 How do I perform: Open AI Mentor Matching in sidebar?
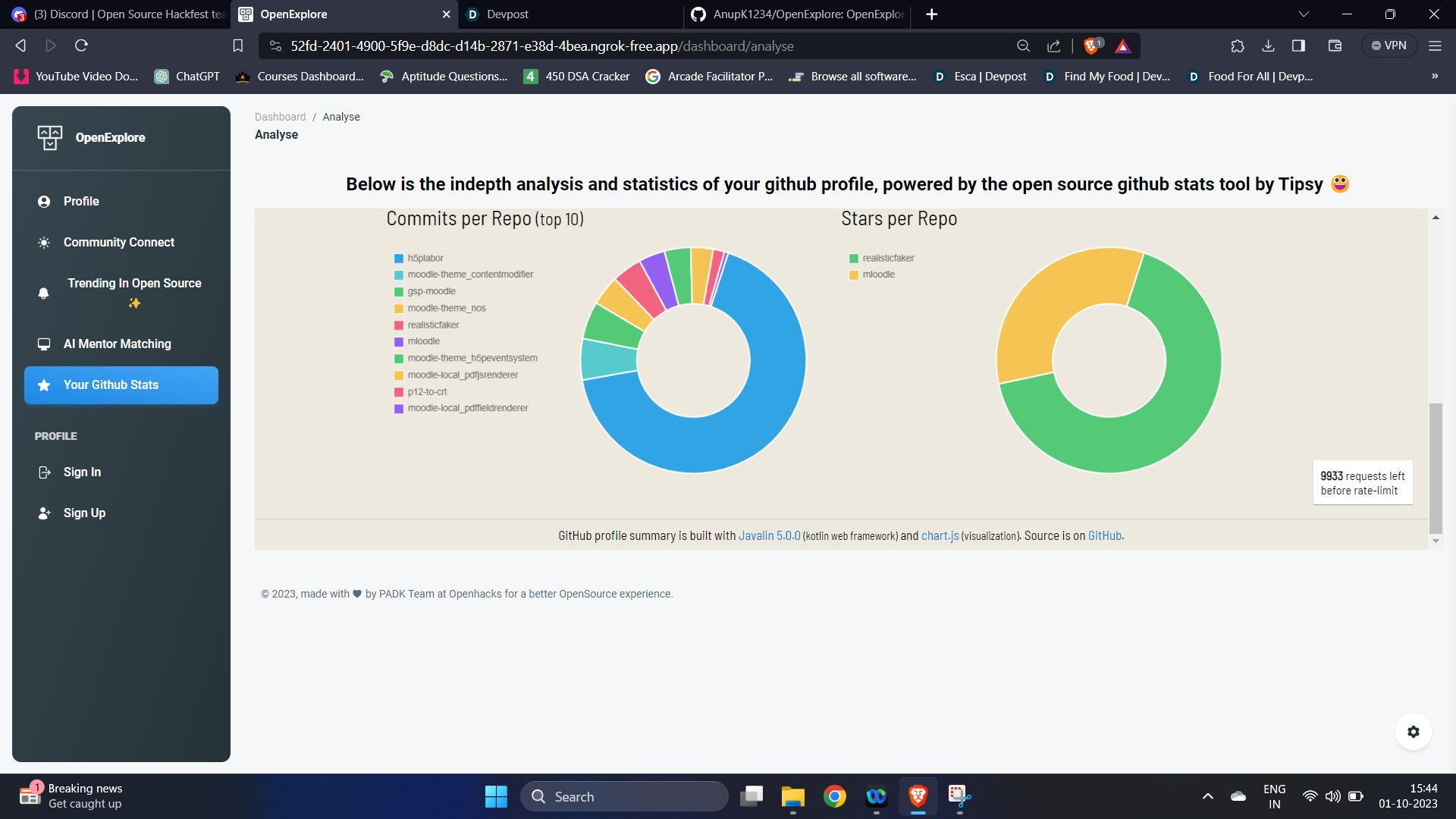pos(117,344)
